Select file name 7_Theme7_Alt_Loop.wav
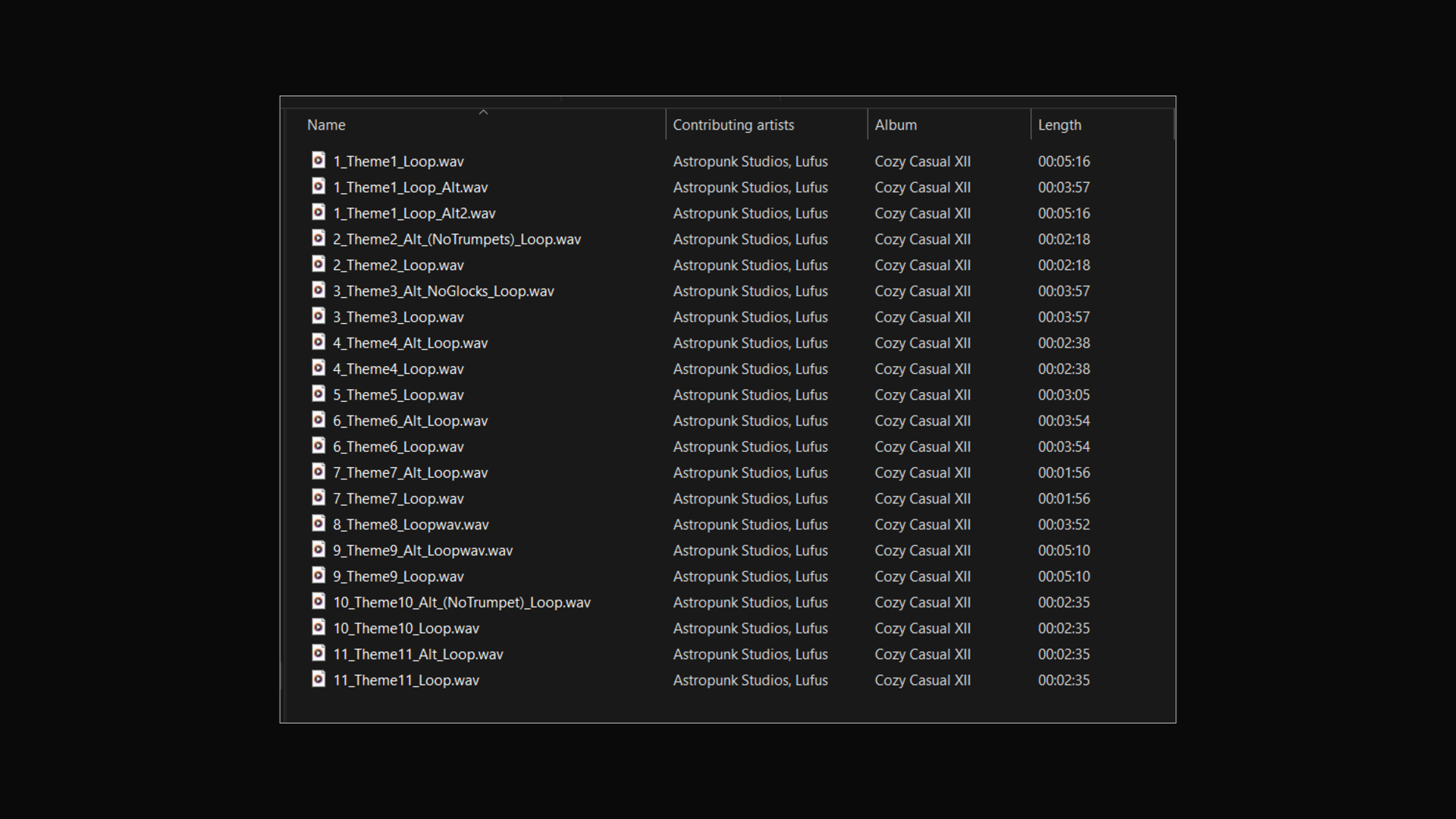The width and height of the screenshot is (1456, 819). pyautogui.click(x=410, y=472)
